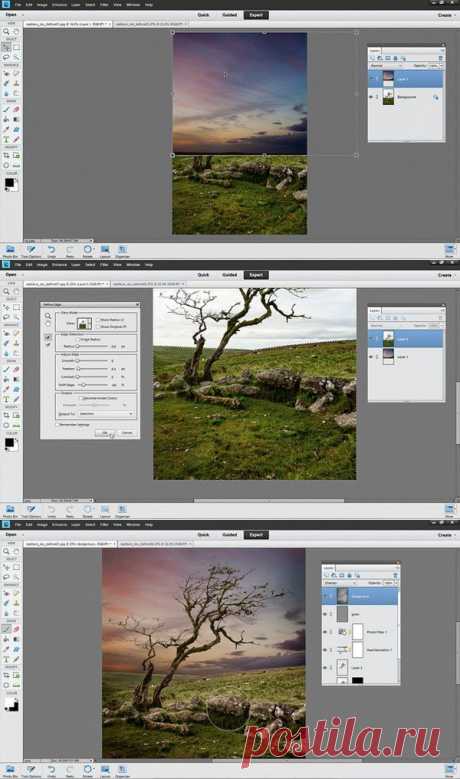The image size is (460, 779).
Task: Switch to Quick mode in sky-transform window
Action: coord(204,15)
